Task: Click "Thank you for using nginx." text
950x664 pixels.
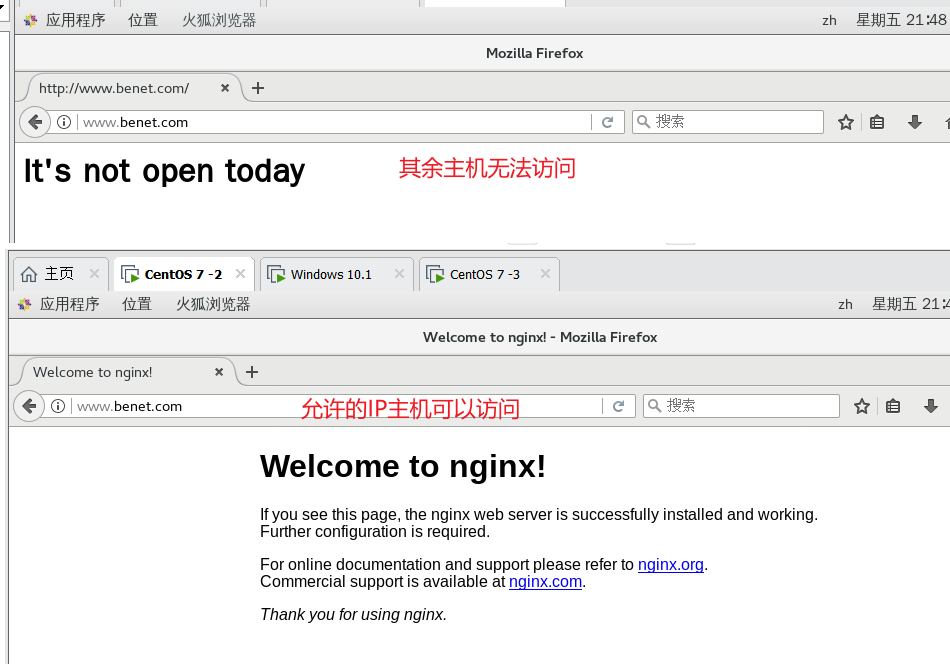Action: coord(353,614)
